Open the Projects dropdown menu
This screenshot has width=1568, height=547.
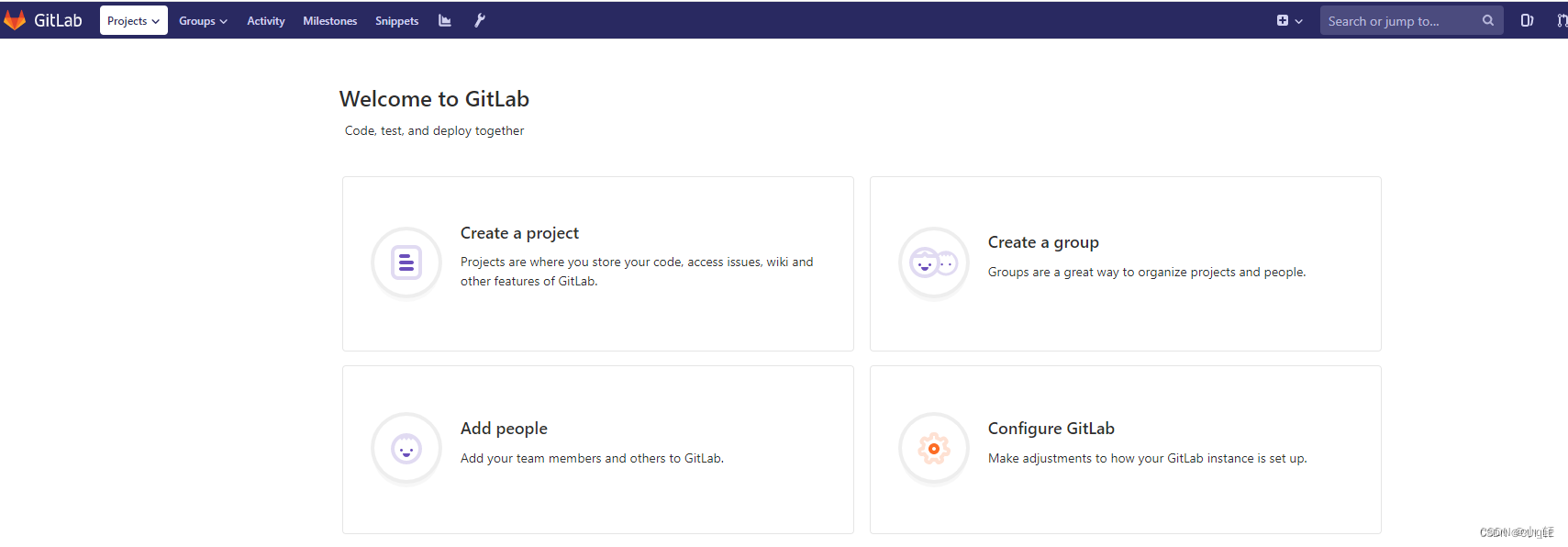[134, 20]
